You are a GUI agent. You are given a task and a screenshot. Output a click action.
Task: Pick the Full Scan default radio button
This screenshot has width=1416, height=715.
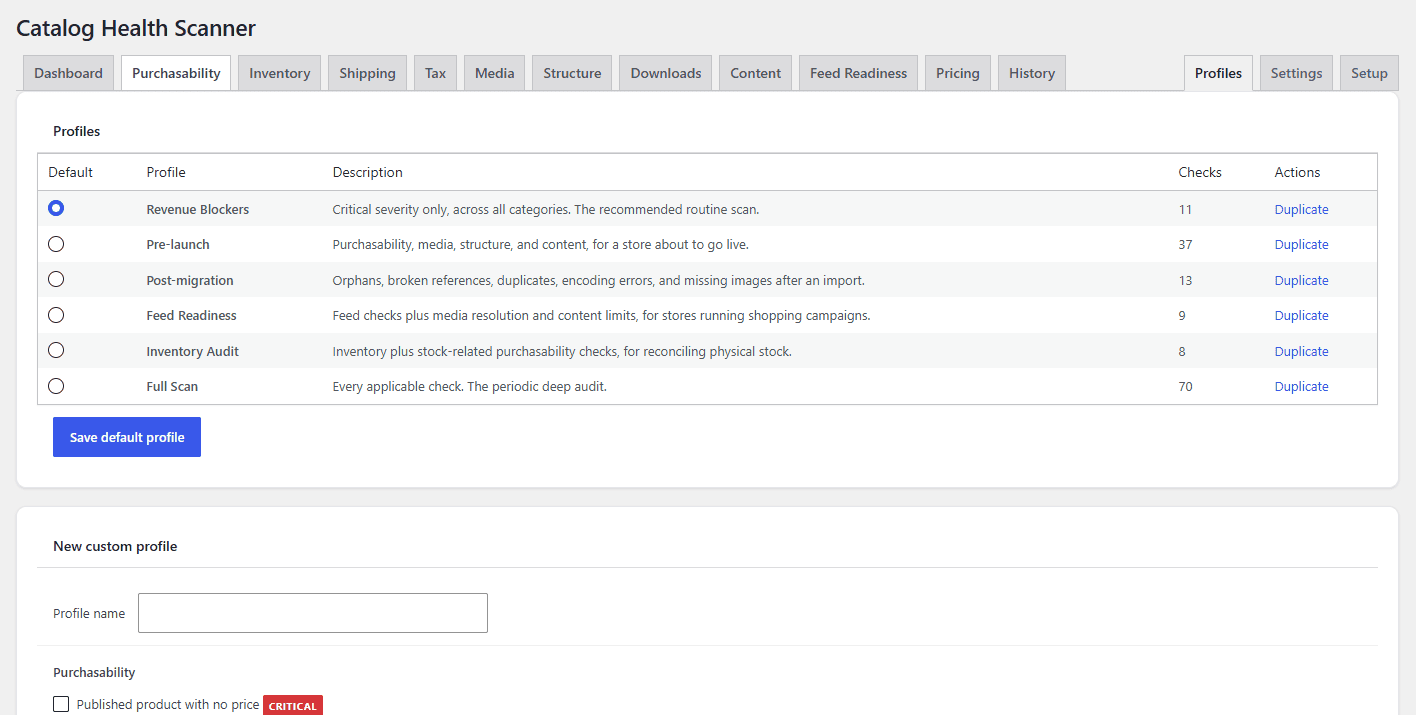pos(56,386)
